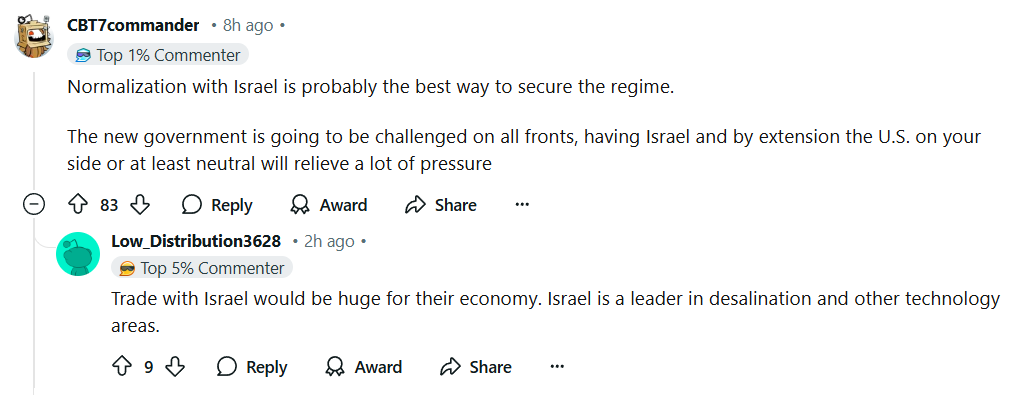
Task: Open CBT7commander's user profile
Action: (133, 26)
